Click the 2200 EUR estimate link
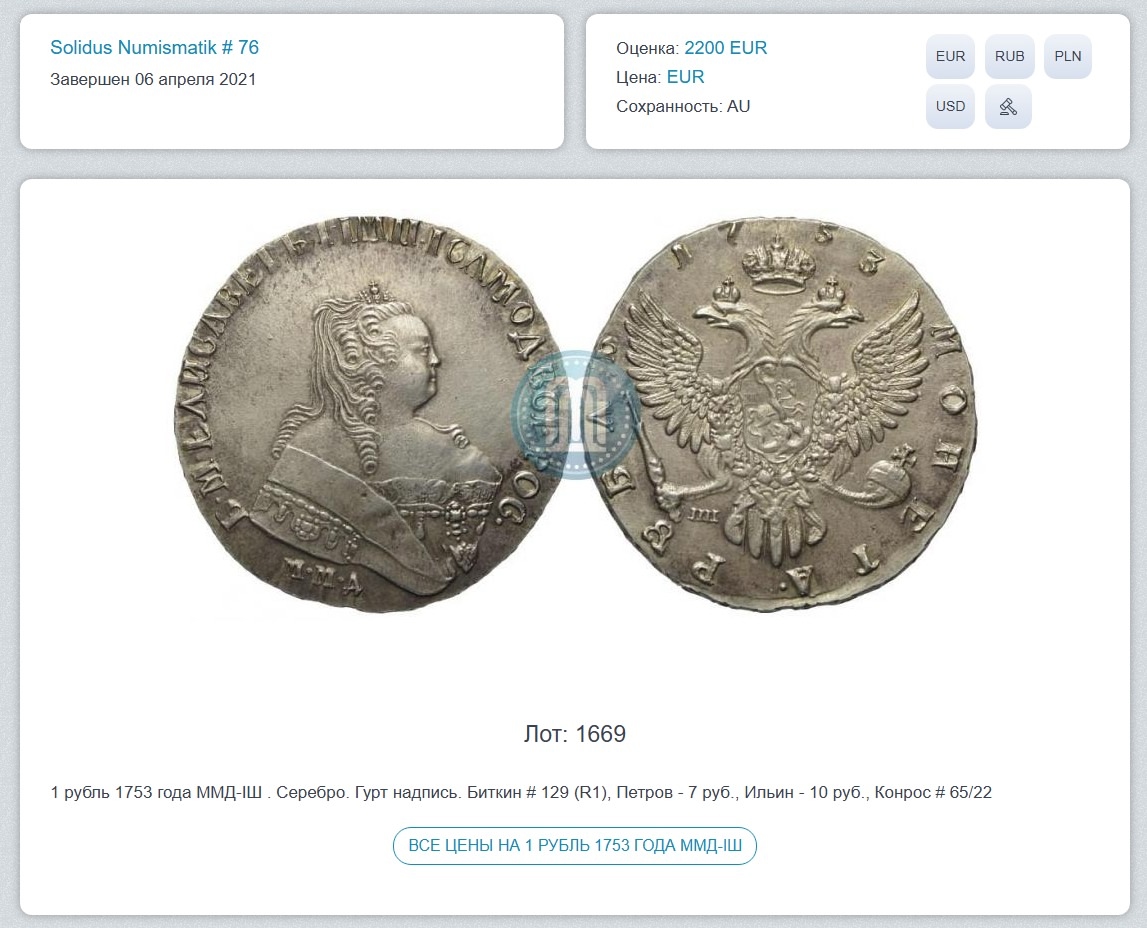The width and height of the screenshot is (1147, 928). (726, 48)
